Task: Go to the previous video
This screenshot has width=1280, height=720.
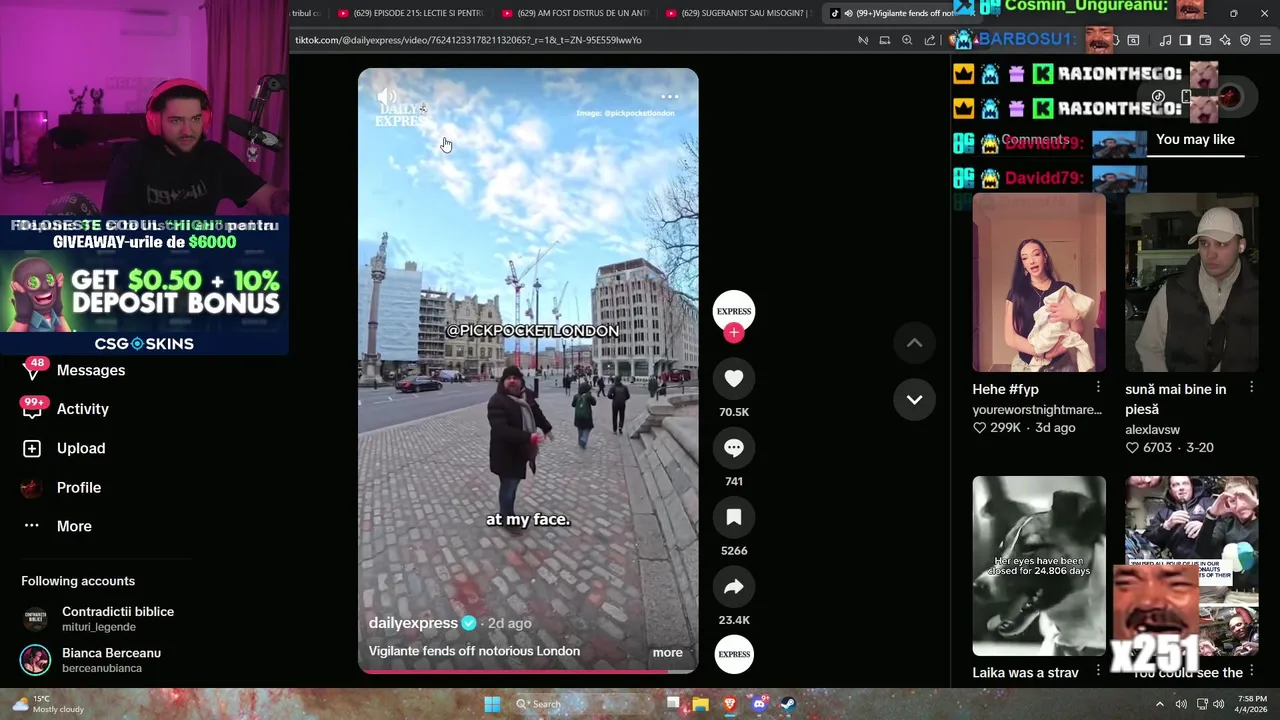Action: click(914, 343)
